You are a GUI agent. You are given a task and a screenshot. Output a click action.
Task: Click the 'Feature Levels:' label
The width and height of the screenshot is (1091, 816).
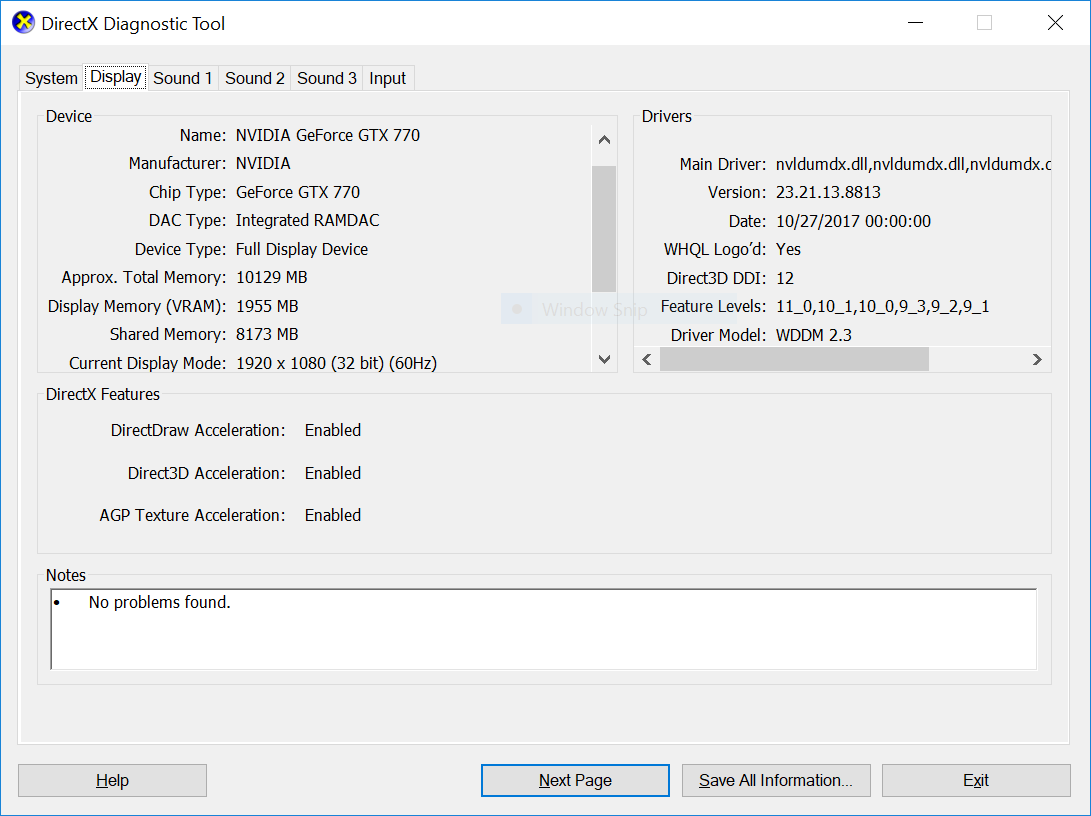click(x=713, y=307)
